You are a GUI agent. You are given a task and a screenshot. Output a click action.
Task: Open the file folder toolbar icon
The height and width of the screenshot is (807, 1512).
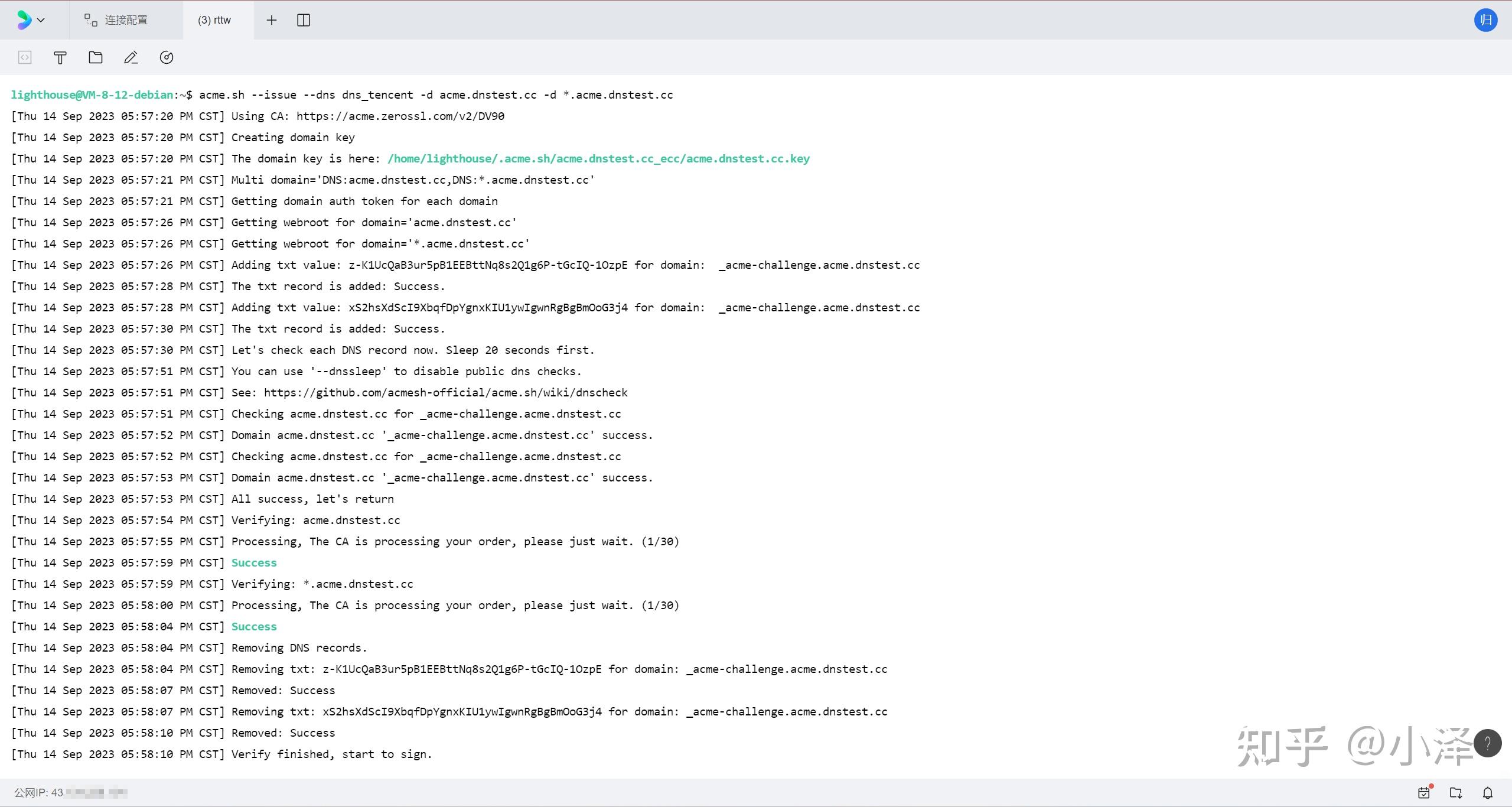(96, 57)
